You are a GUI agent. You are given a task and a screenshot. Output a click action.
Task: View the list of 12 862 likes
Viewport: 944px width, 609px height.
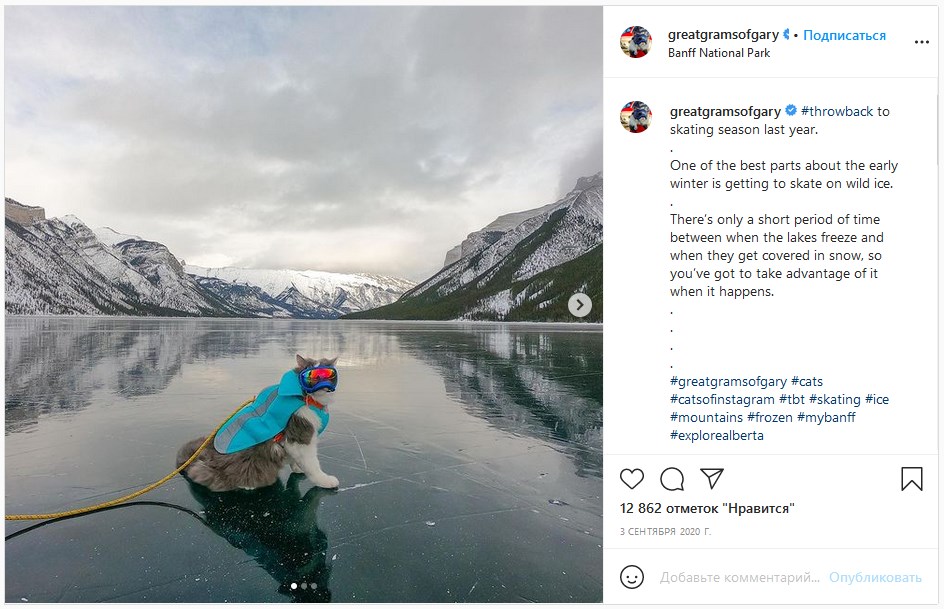(706, 508)
